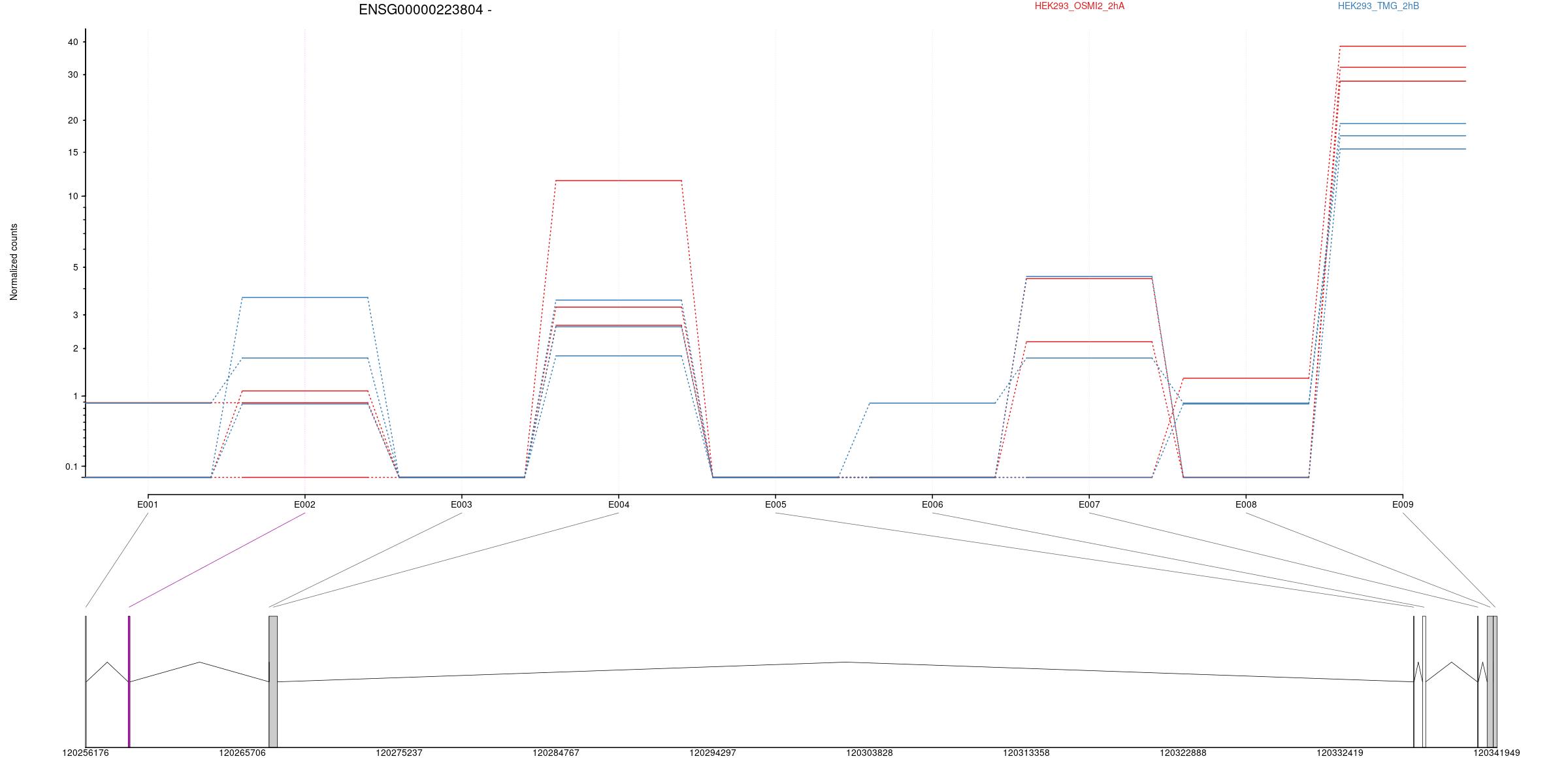The image size is (1568, 784).
Task: Click genomic coordinate 120322888
Action: pyautogui.click(x=1183, y=753)
